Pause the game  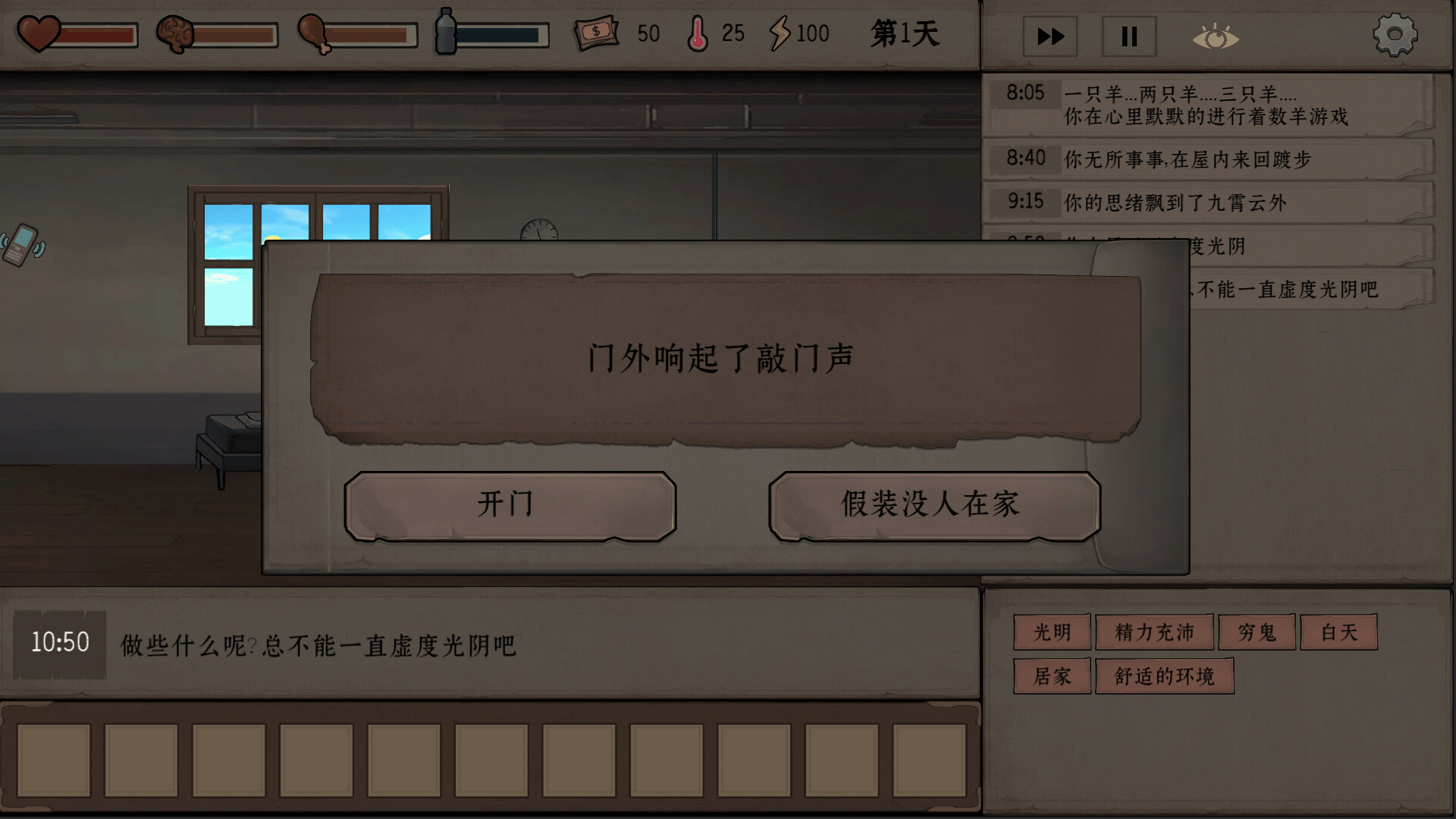click(x=1128, y=36)
